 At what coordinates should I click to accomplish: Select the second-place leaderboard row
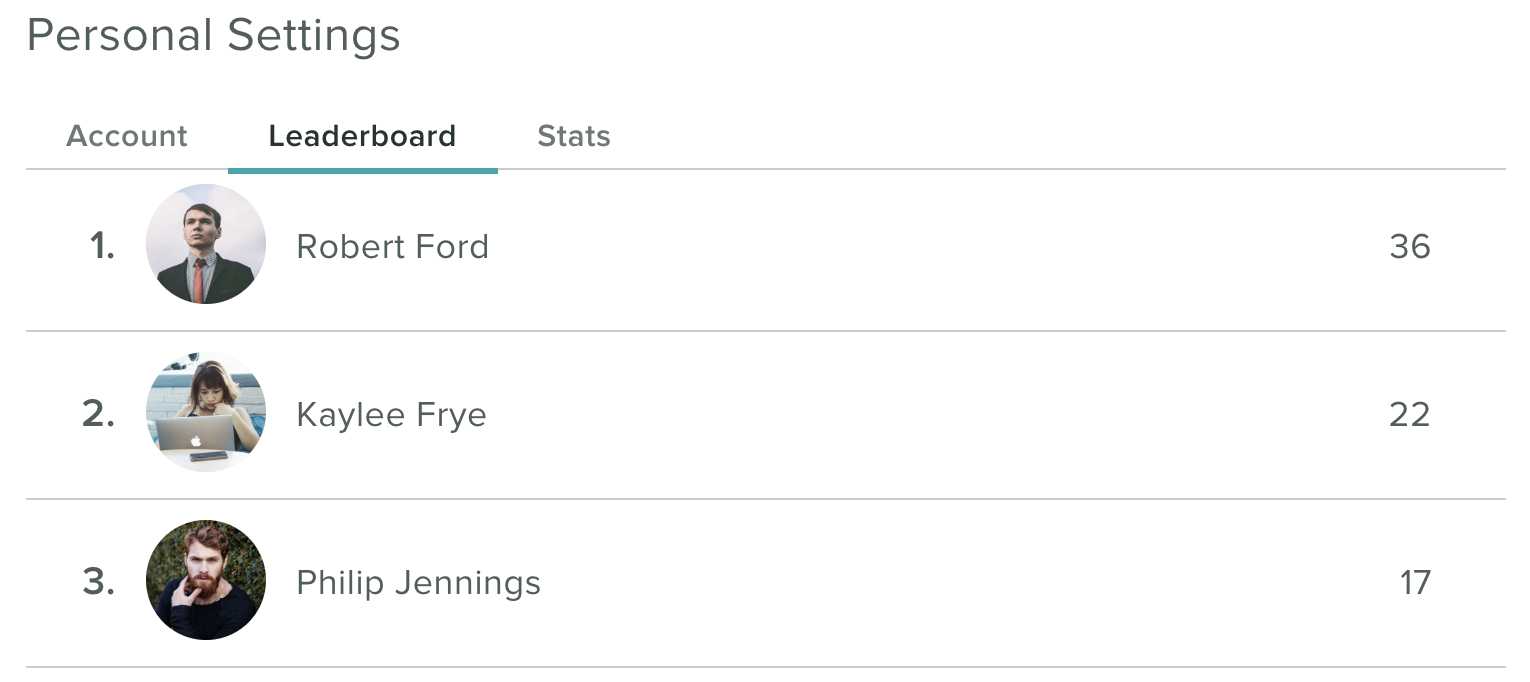(x=765, y=415)
